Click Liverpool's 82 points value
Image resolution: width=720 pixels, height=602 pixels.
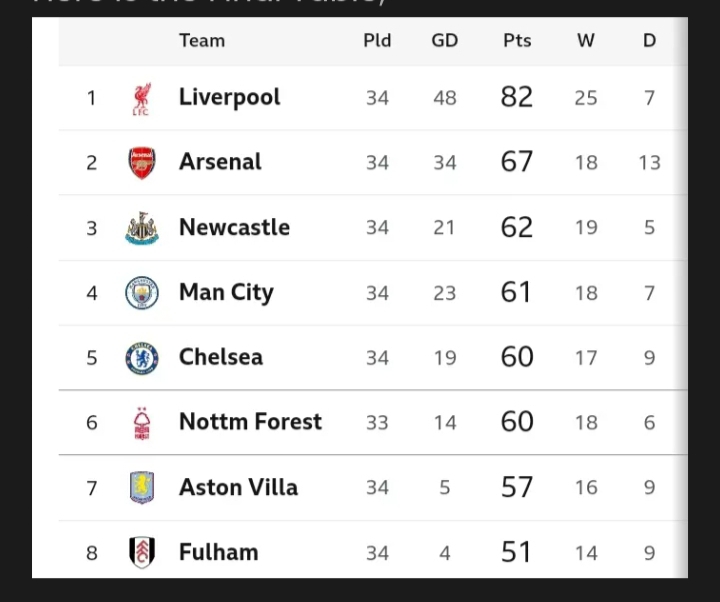[517, 97]
